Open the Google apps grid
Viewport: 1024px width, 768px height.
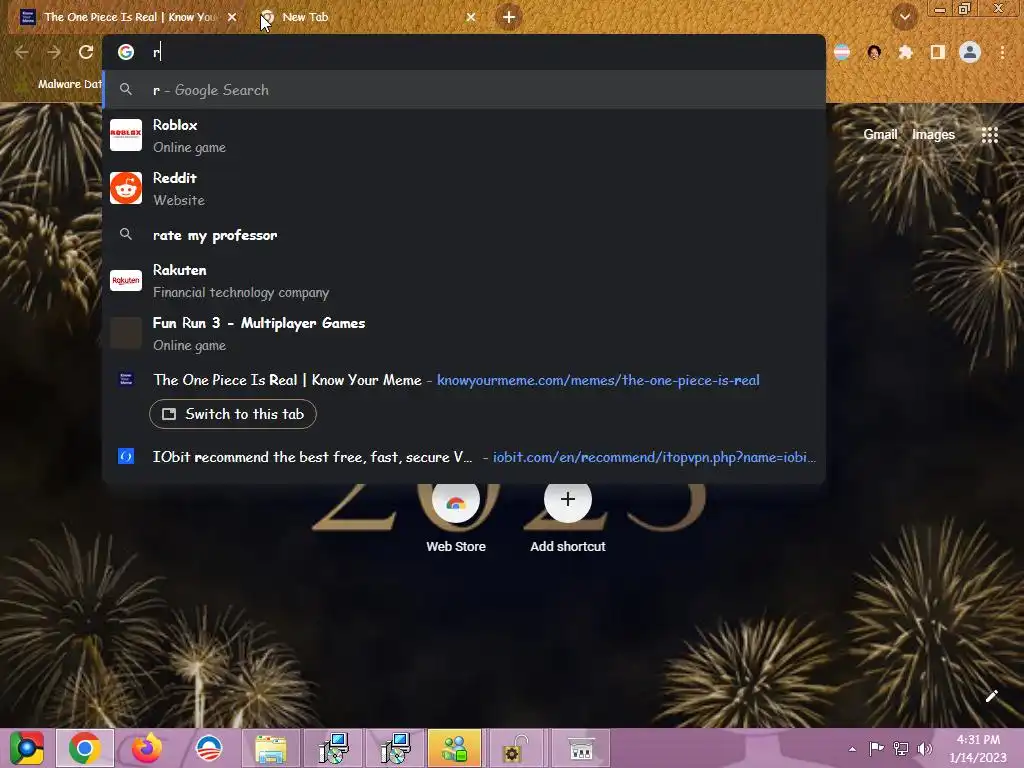(x=989, y=135)
